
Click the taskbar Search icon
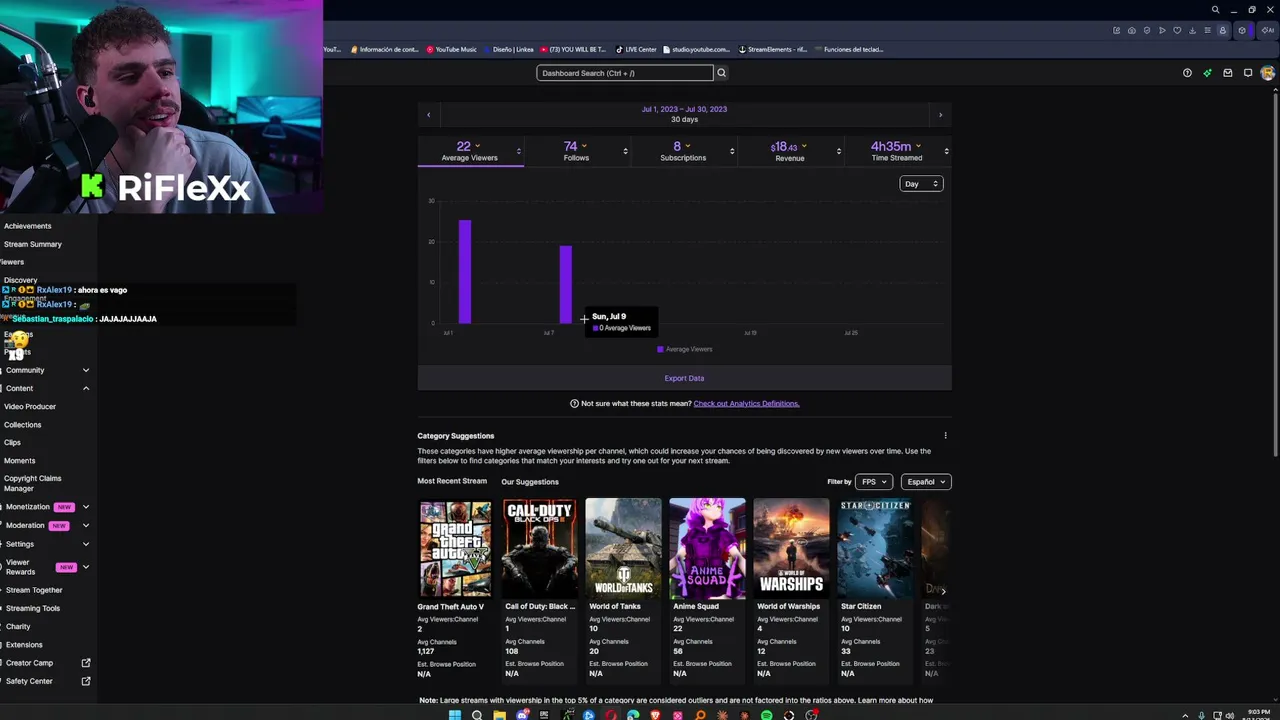pyautogui.click(x=477, y=715)
